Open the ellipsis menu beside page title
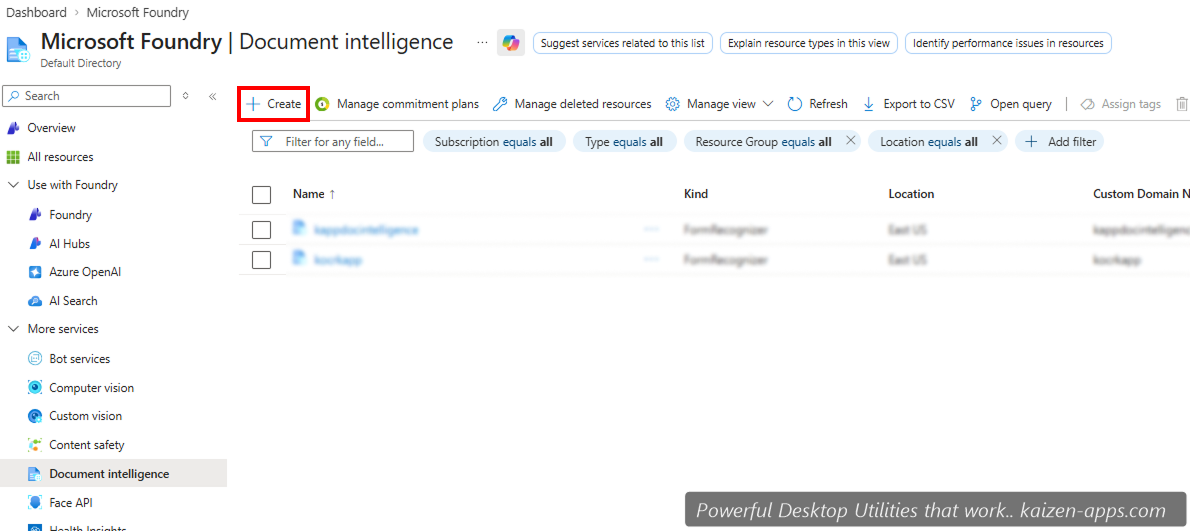Viewport: 1190px width, 531px height. point(482,42)
